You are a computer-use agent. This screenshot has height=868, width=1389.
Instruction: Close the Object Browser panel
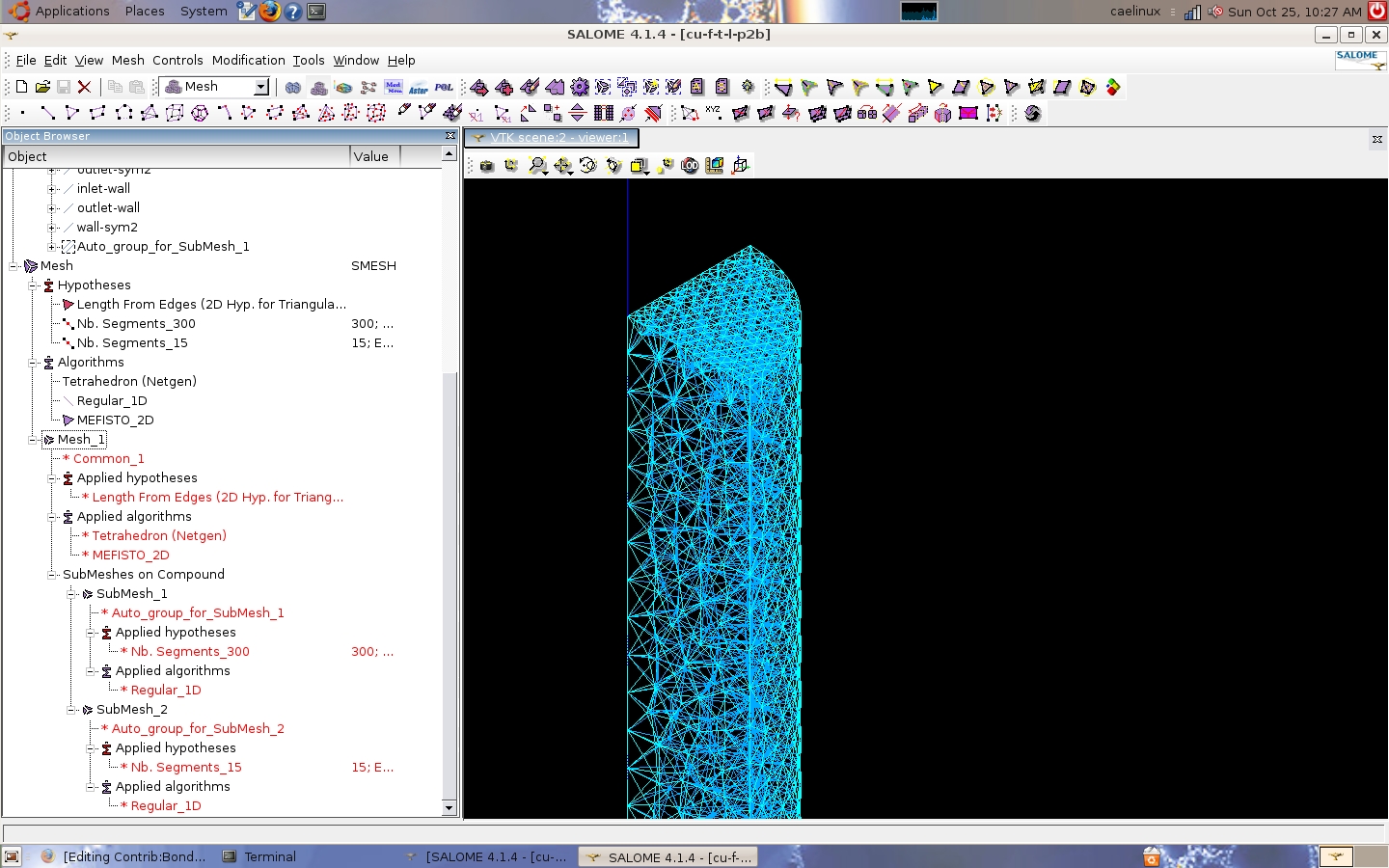pyautogui.click(x=449, y=136)
